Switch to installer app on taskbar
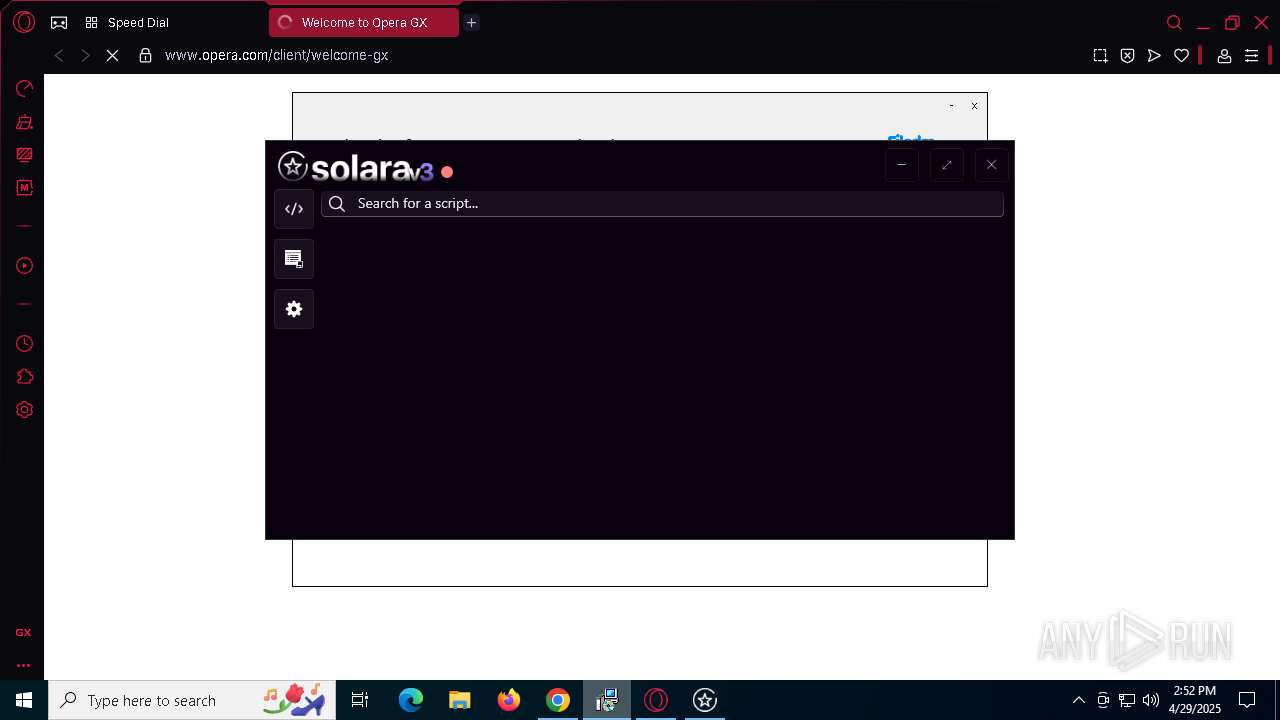1280x720 pixels. pos(606,700)
